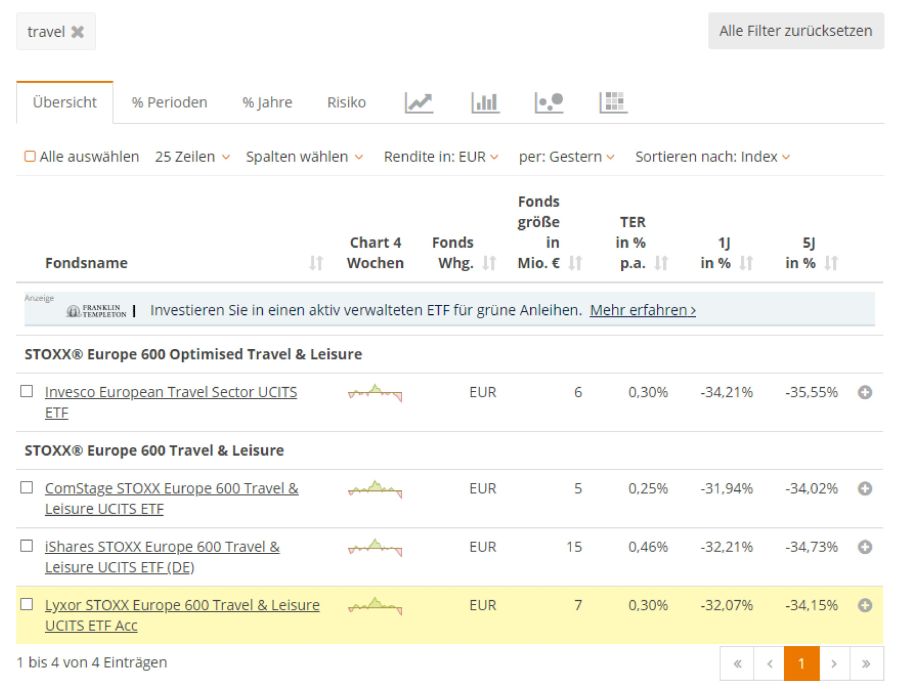Go to next page of results
This screenshot has height=692, width=900.
point(834,664)
